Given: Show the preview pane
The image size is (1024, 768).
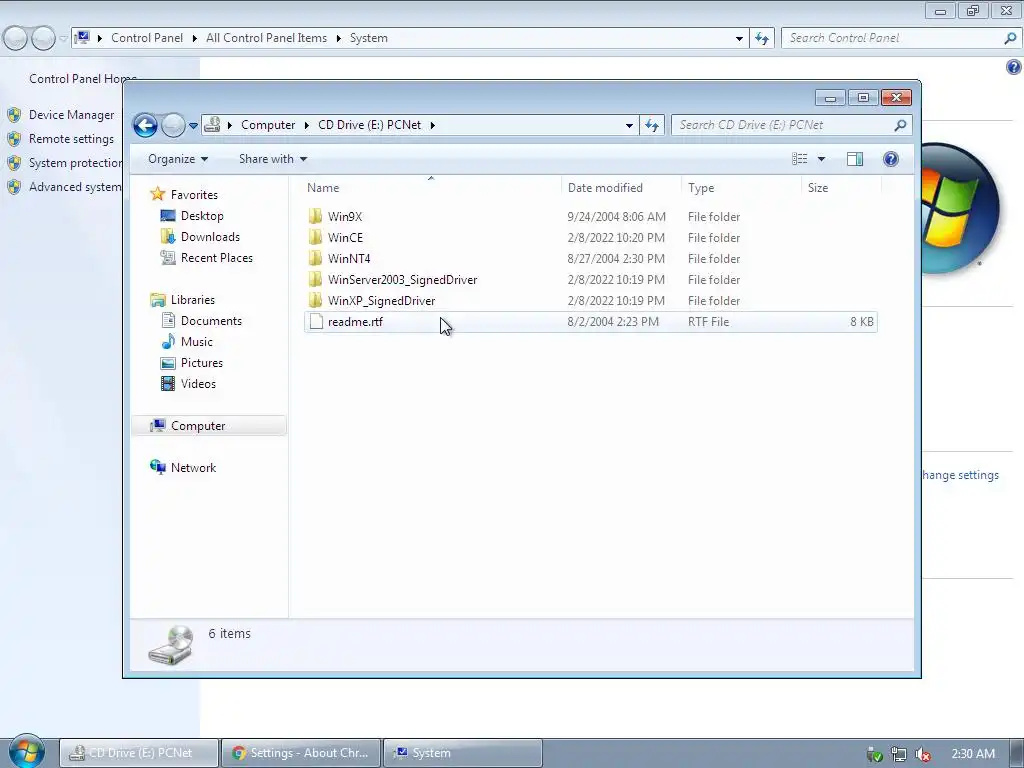Looking at the screenshot, I should click(x=855, y=159).
